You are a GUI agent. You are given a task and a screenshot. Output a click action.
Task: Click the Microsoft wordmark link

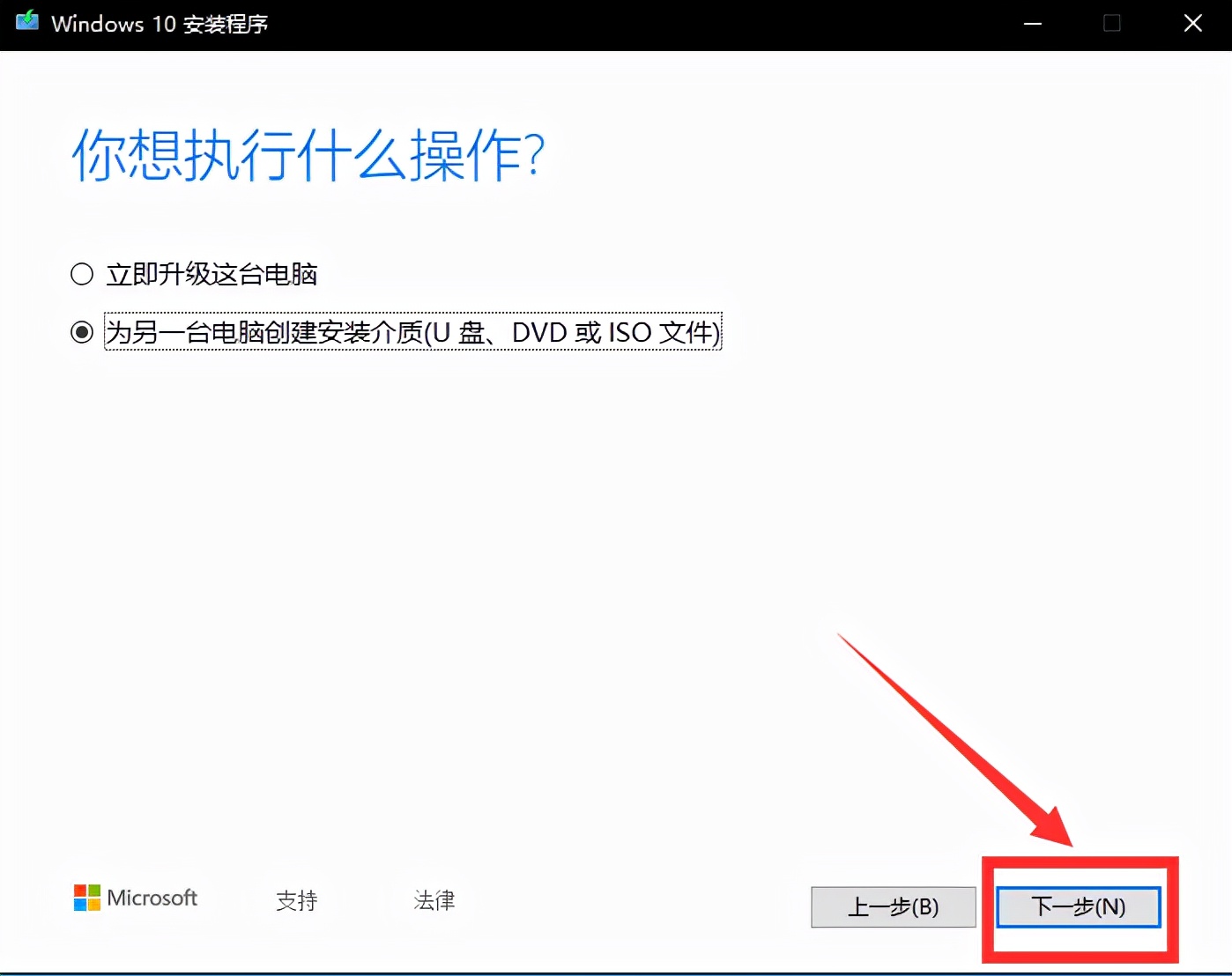click(152, 898)
